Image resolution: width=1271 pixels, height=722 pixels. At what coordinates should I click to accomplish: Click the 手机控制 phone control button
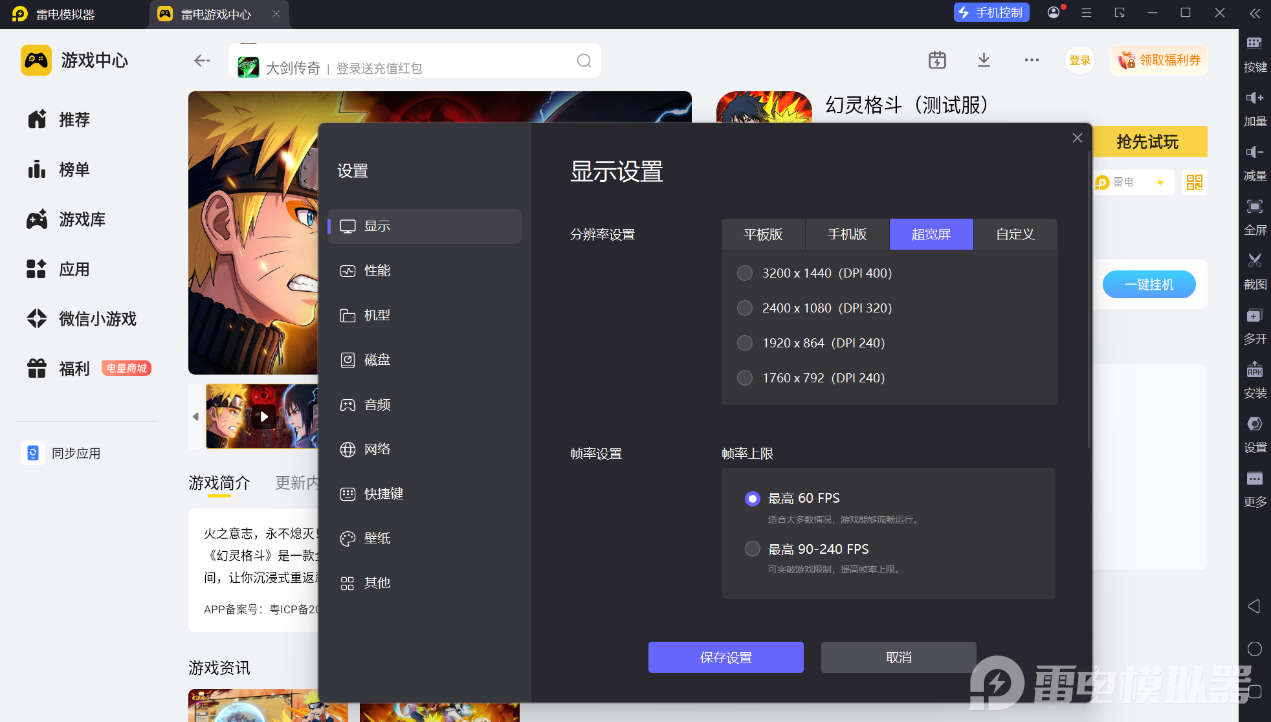coord(992,13)
